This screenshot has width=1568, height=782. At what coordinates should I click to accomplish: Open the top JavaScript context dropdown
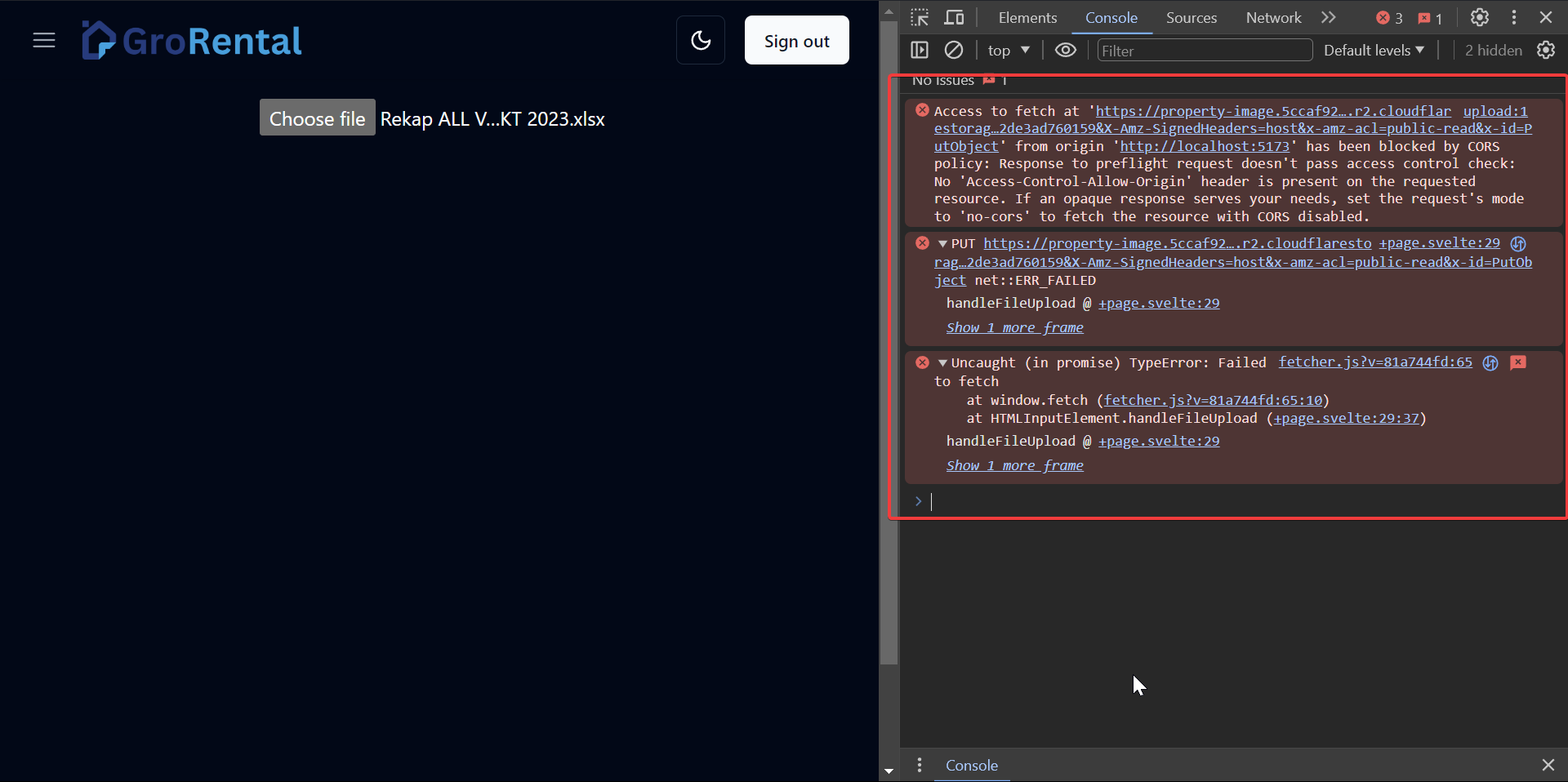click(1009, 50)
